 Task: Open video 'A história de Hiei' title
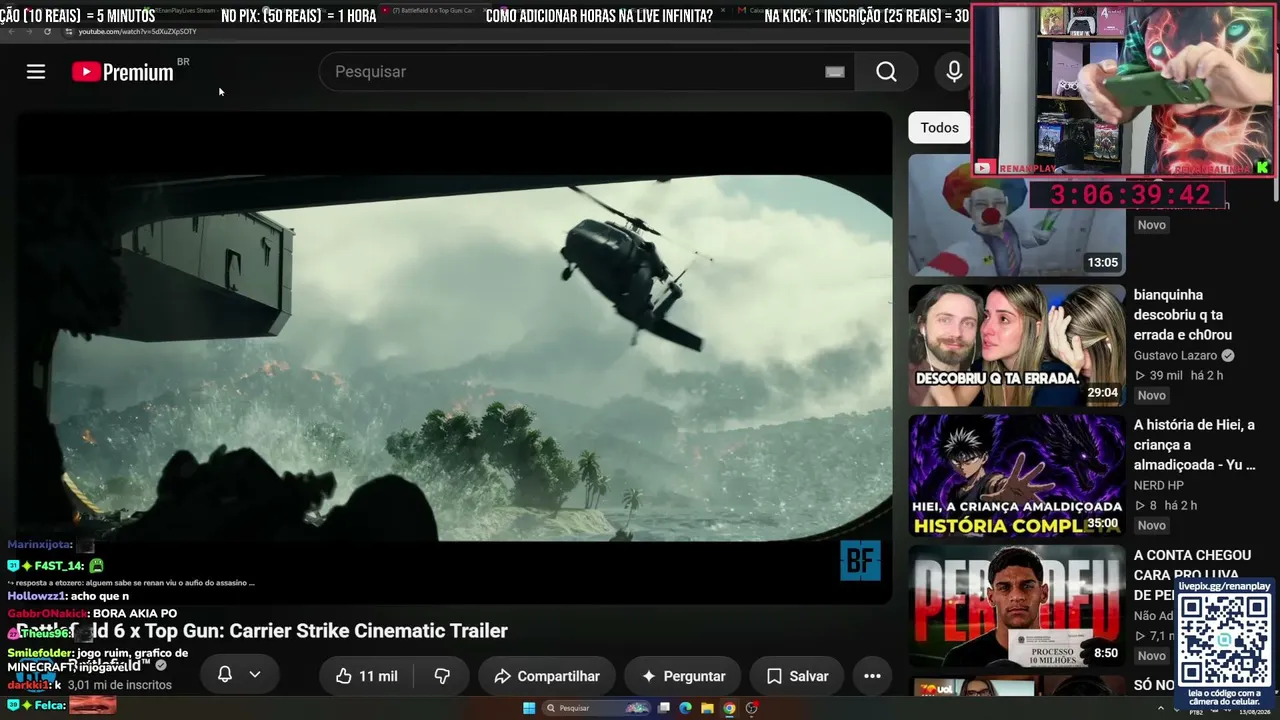[x=1194, y=445]
